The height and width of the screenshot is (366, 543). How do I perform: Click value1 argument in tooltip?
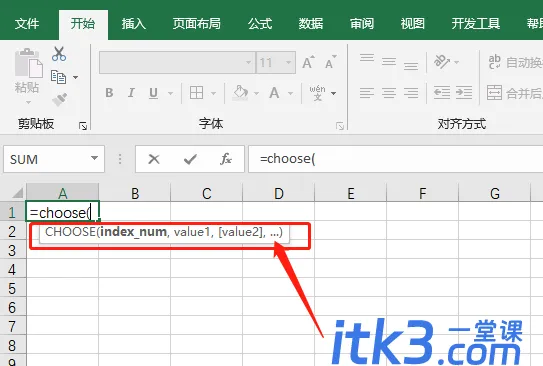(x=192, y=232)
